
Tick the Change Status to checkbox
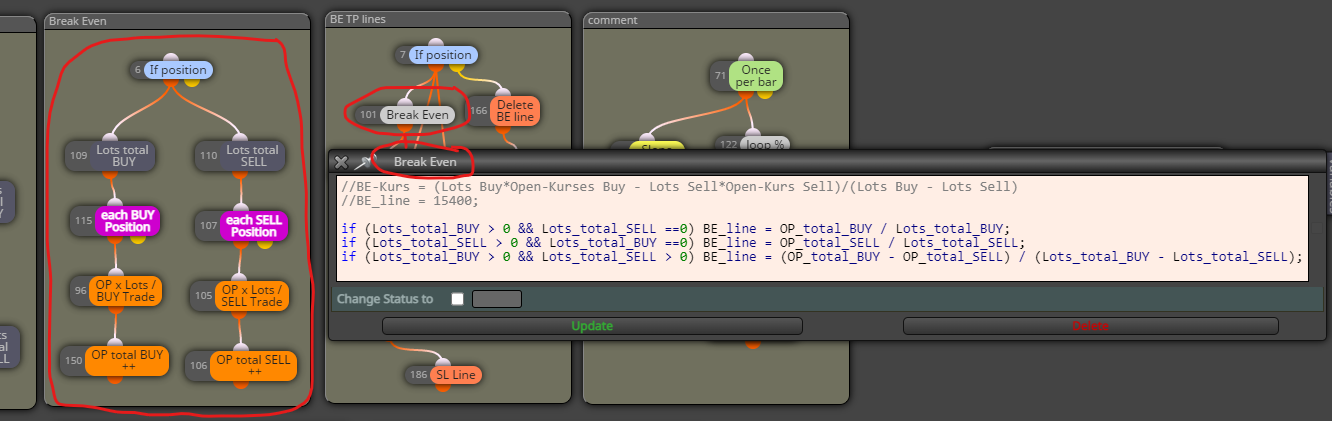458,299
